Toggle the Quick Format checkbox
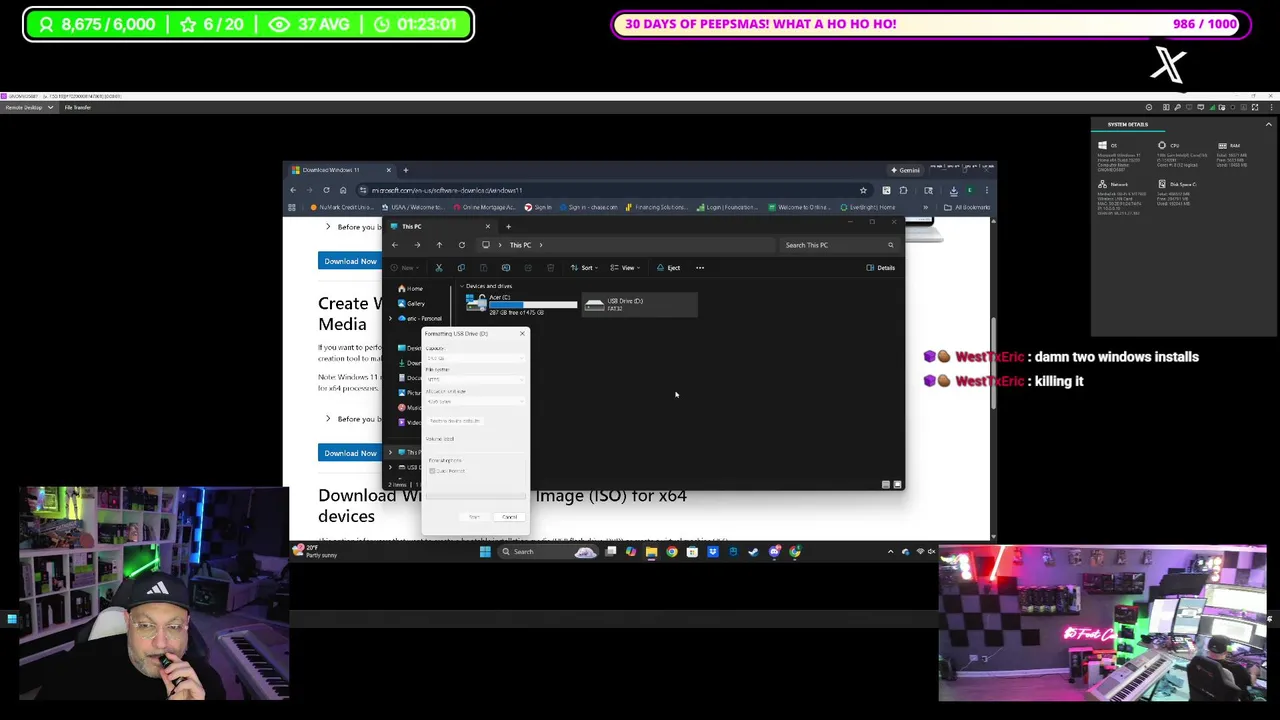Viewport: 1280px width, 720px height. pyautogui.click(x=432, y=471)
